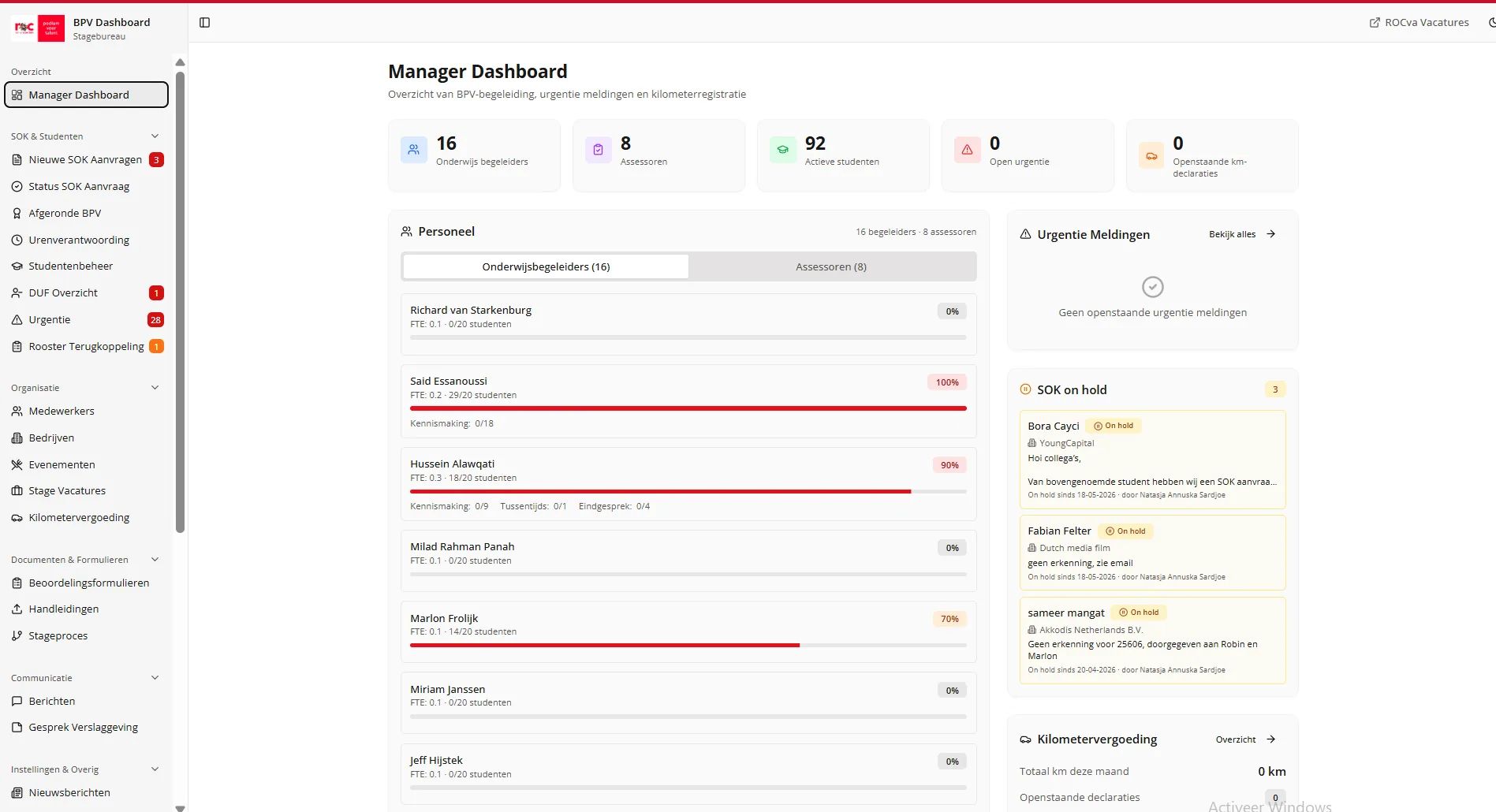This screenshot has height=812, width=1496.
Task: Click the Urgentie warning triangle icon
Action: 17,320
